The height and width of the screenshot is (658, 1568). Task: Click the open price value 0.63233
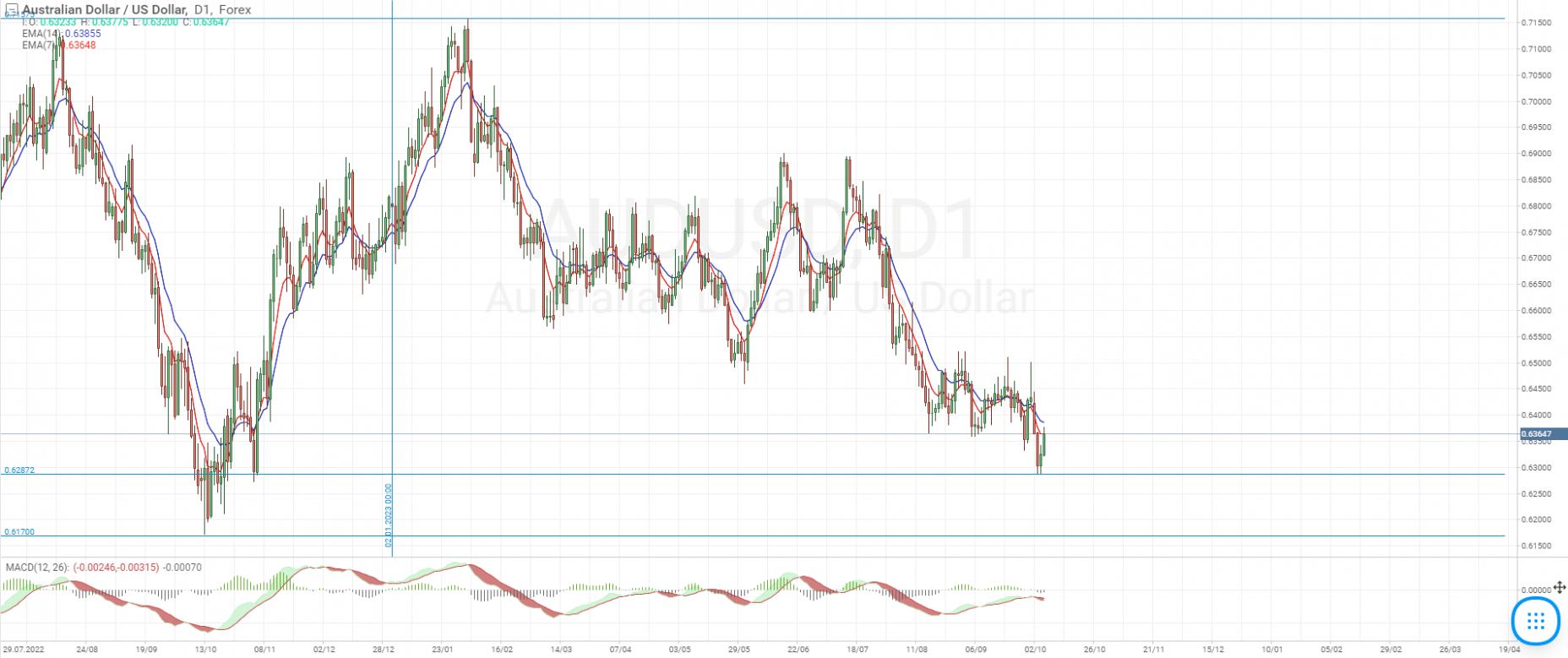(x=58, y=22)
